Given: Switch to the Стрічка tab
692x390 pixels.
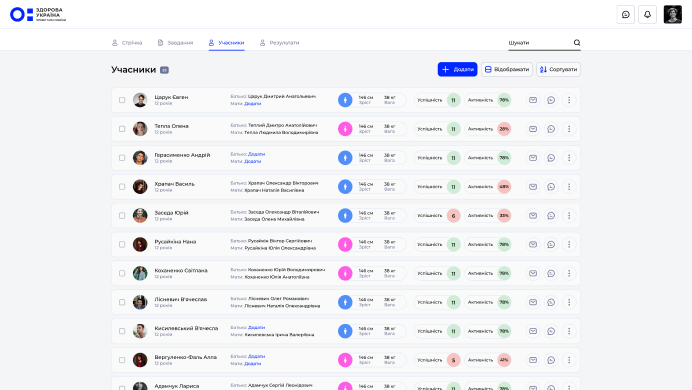Looking at the screenshot, I should tap(127, 43).
